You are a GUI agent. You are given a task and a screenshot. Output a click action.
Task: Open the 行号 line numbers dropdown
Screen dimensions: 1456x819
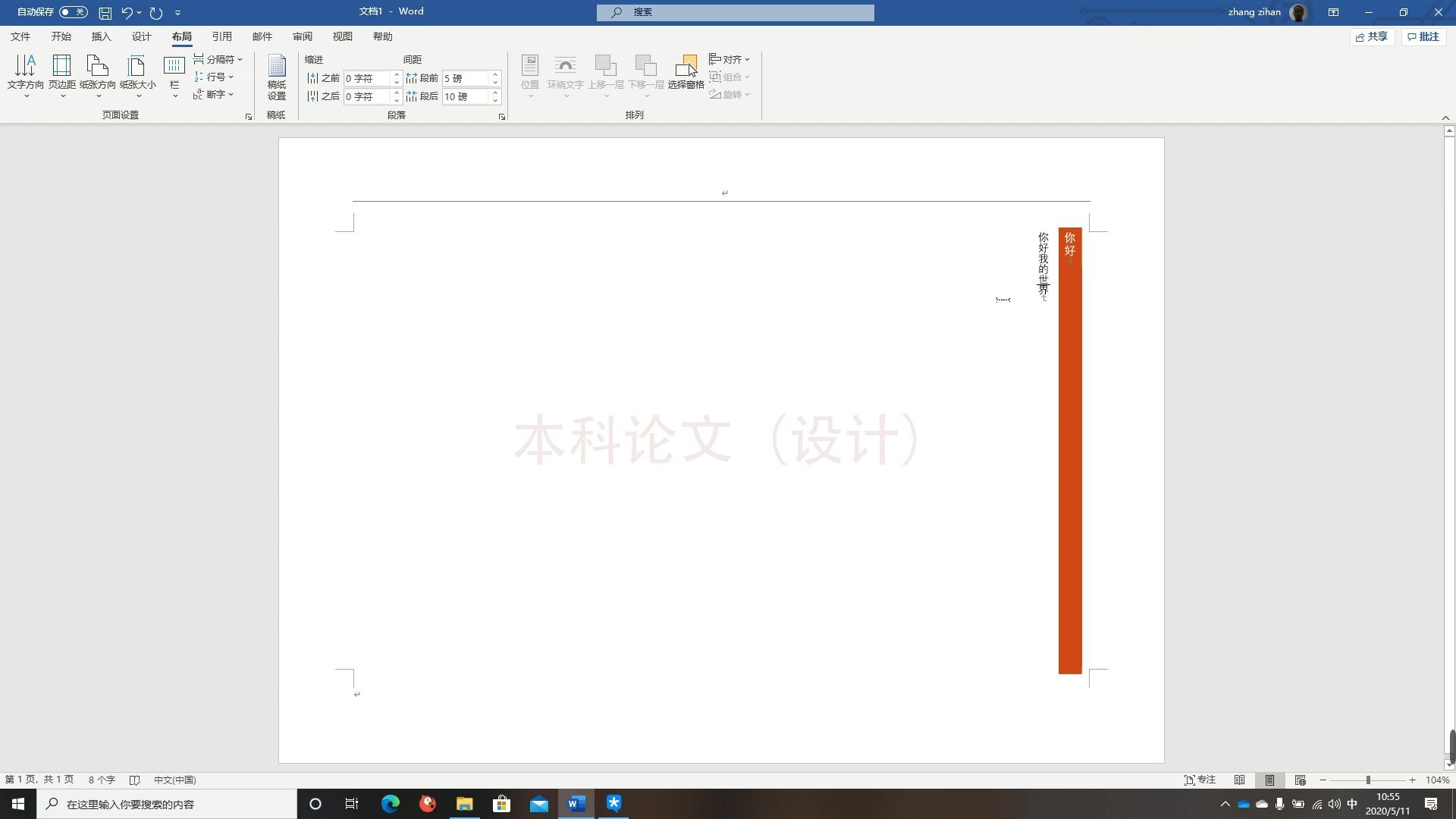215,77
